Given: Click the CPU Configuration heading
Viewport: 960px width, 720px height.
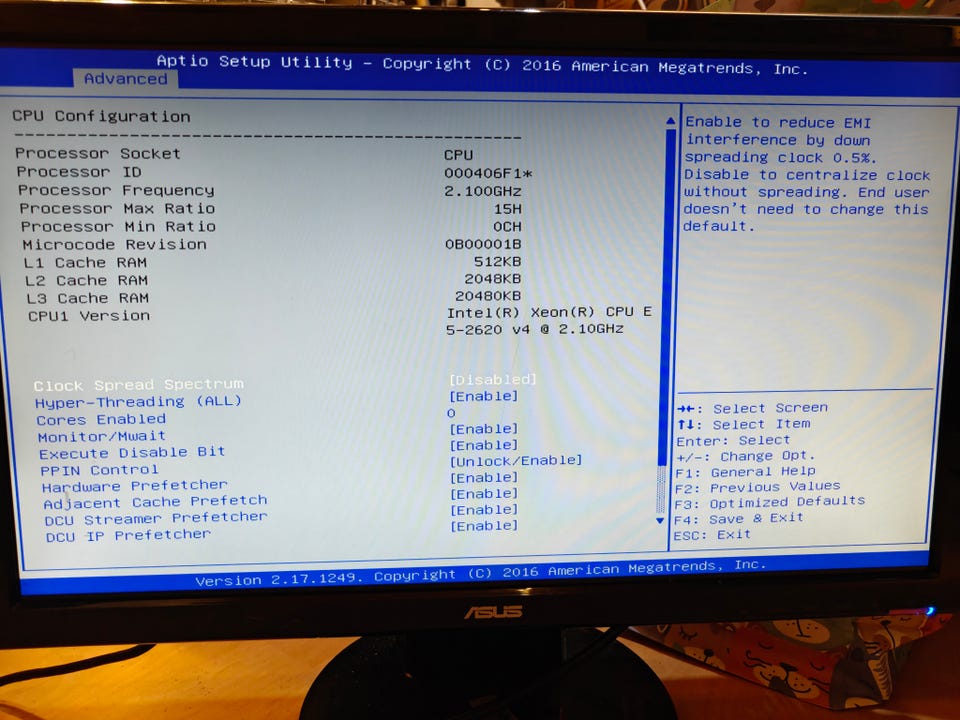Looking at the screenshot, I should [x=101, y=116].
